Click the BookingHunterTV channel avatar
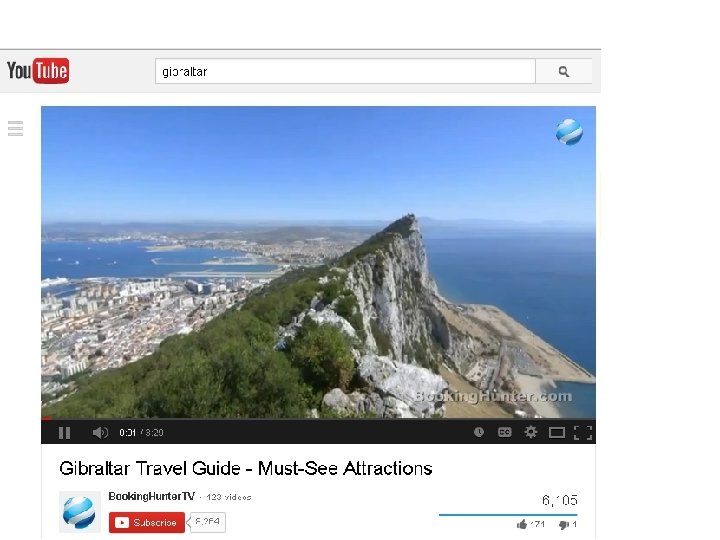720x540 pixels. [x=79, y=512]
